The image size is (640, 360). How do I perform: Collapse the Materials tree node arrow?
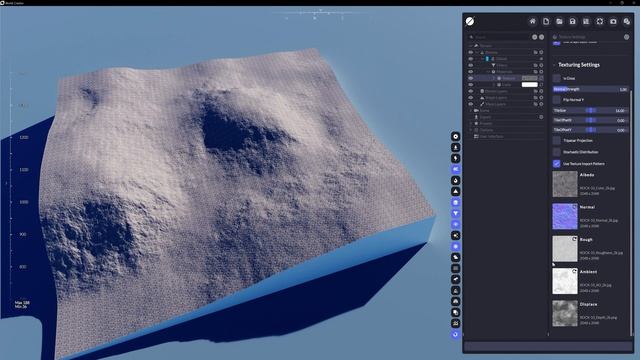coord(488,72)
